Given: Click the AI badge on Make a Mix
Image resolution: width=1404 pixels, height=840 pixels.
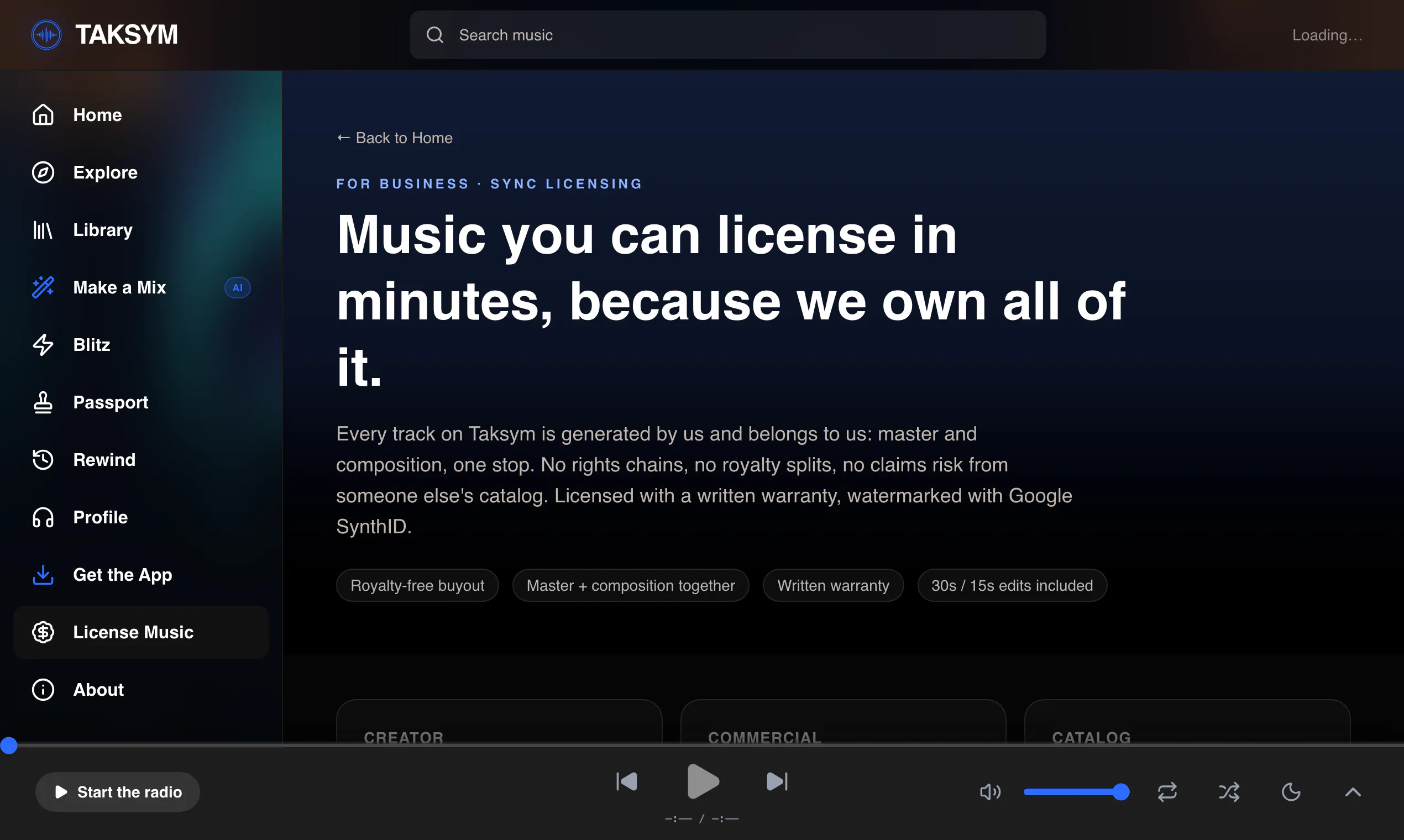Looking at the screenshot, I should [x=238, y=287].
